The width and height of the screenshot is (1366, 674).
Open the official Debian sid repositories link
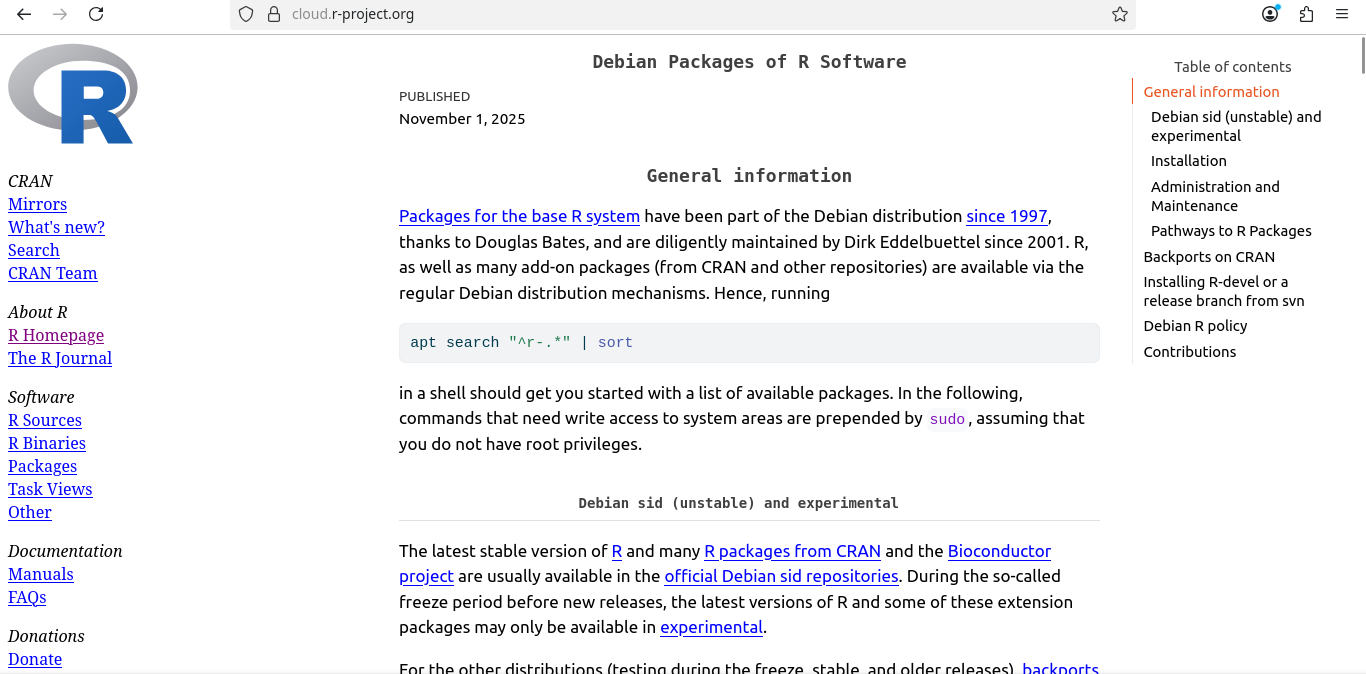[781, 576]
